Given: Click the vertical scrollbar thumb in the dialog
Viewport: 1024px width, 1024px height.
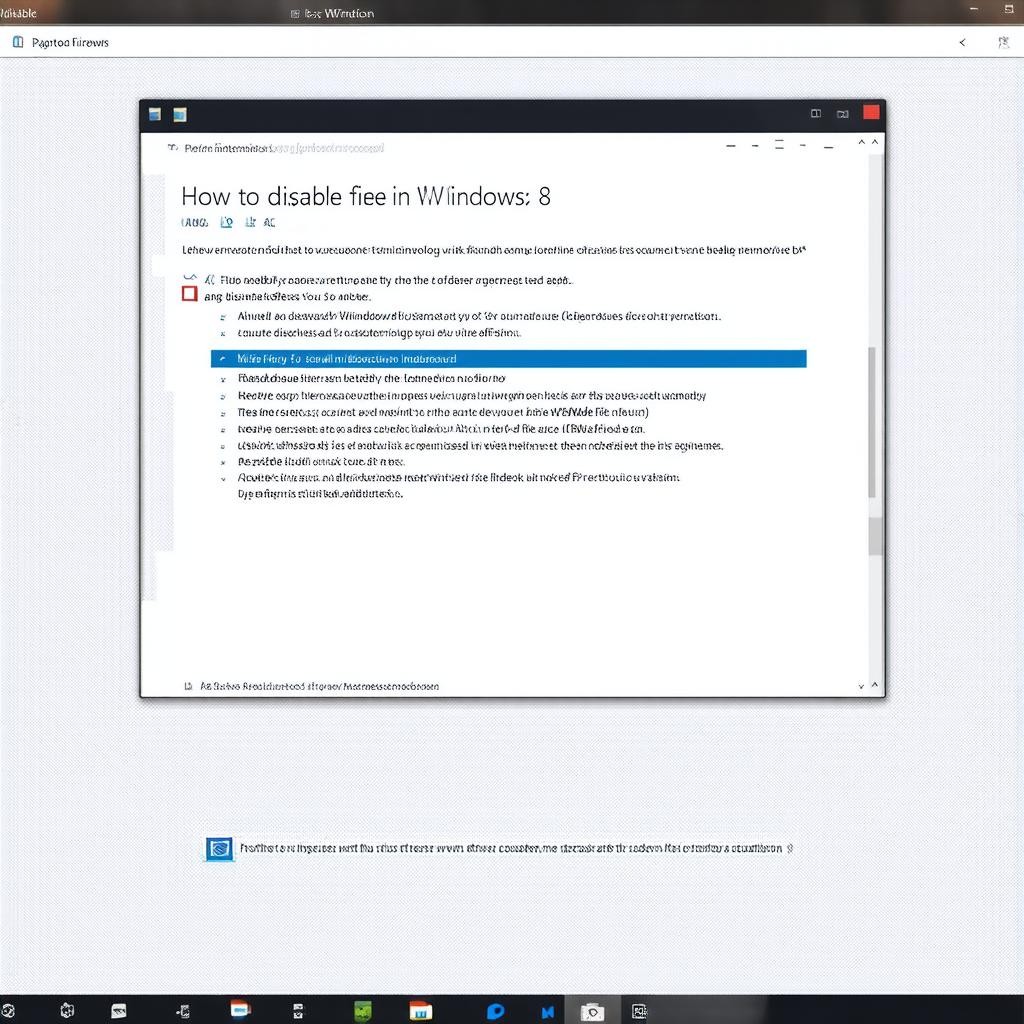Looking at the screenshot, I should click(x=874, y=422).
